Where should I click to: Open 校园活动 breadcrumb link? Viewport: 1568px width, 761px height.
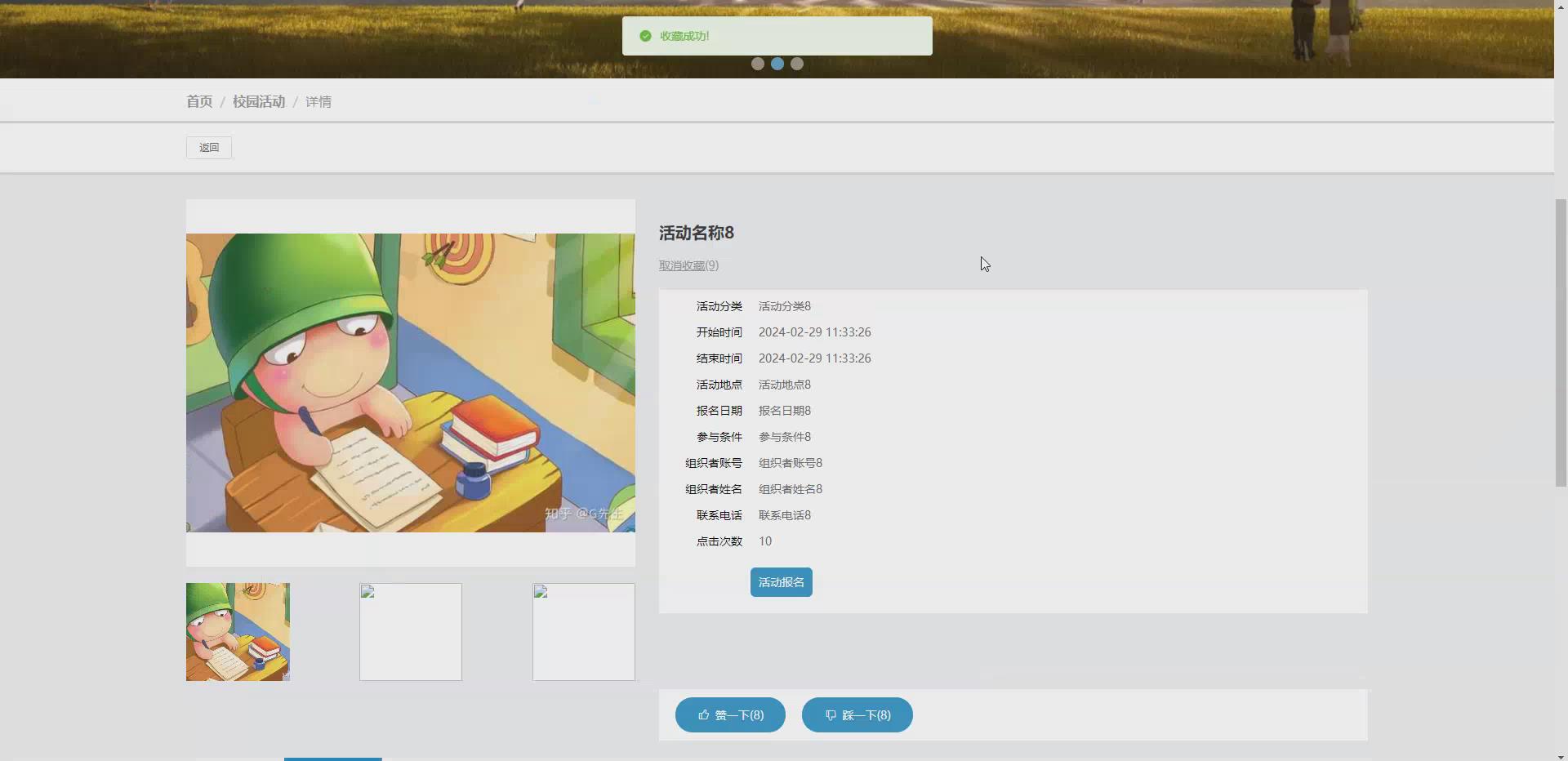(x=259, y=101)
